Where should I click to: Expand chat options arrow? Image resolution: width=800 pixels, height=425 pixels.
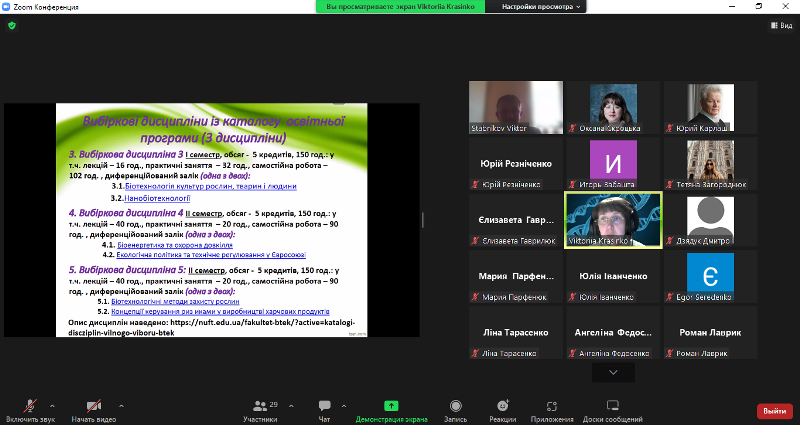344,406
